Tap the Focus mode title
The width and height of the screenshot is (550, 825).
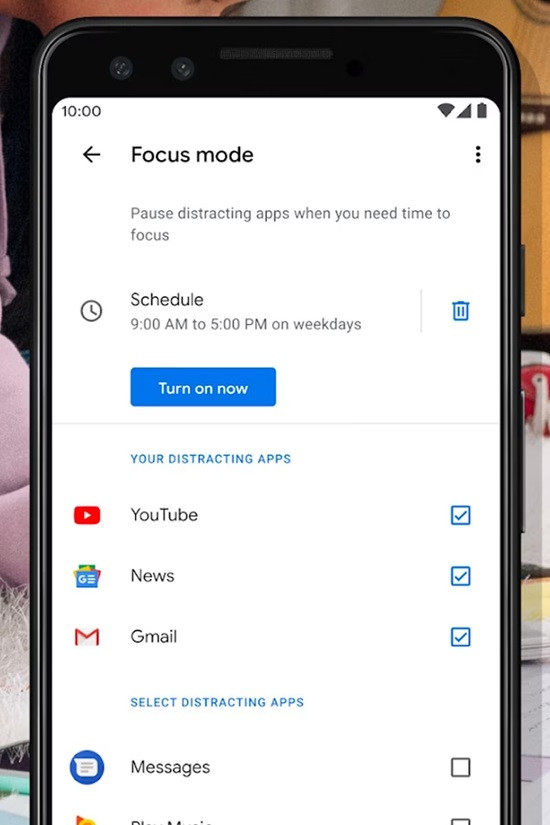coord(192,155)
